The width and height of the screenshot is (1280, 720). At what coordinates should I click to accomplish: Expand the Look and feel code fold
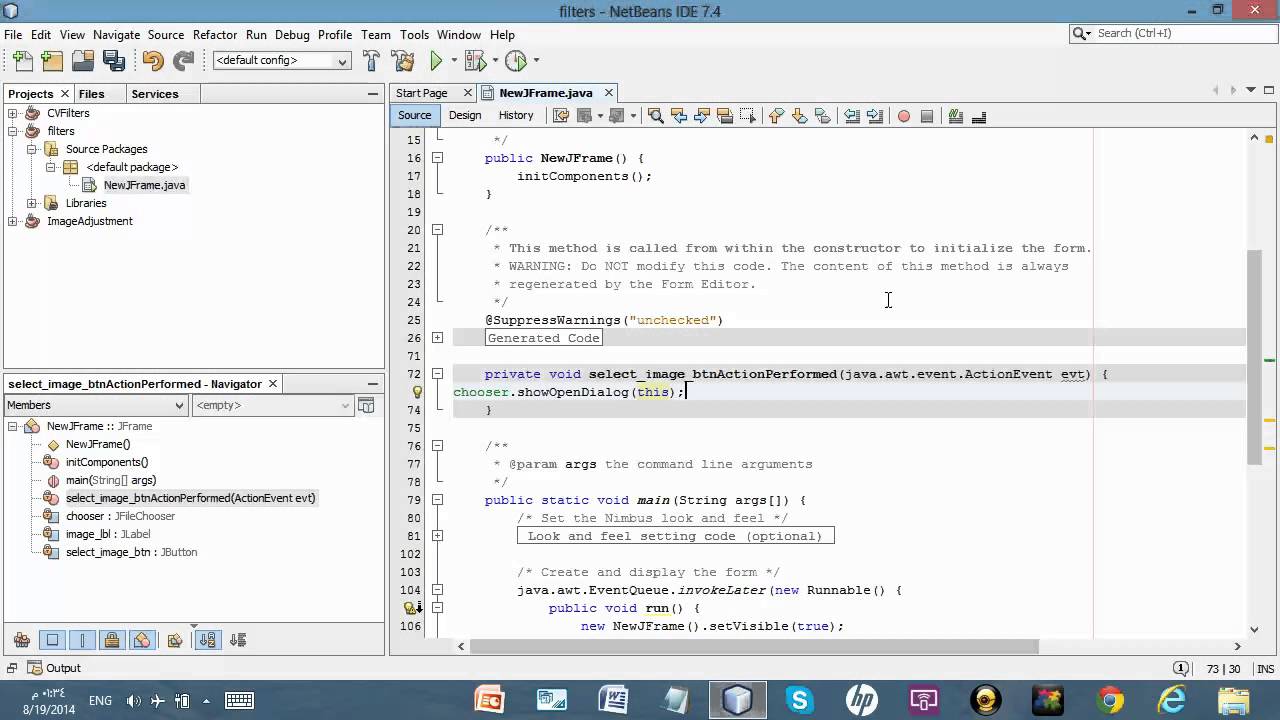[437, 536]
